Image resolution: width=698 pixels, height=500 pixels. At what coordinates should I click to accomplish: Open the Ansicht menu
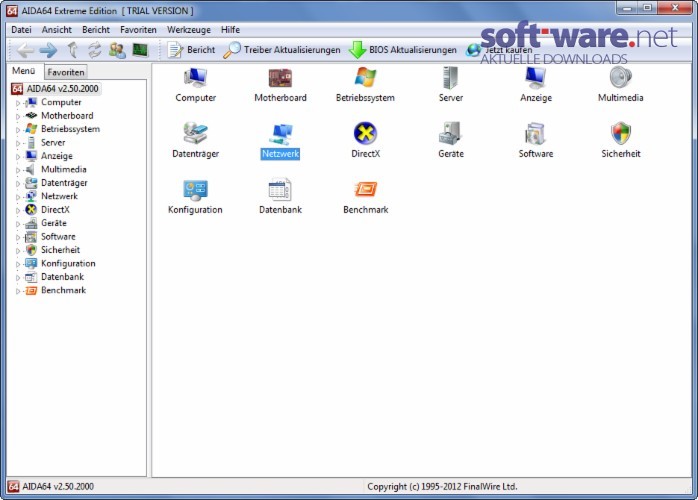pyautogui.click(x=57, y=30)
